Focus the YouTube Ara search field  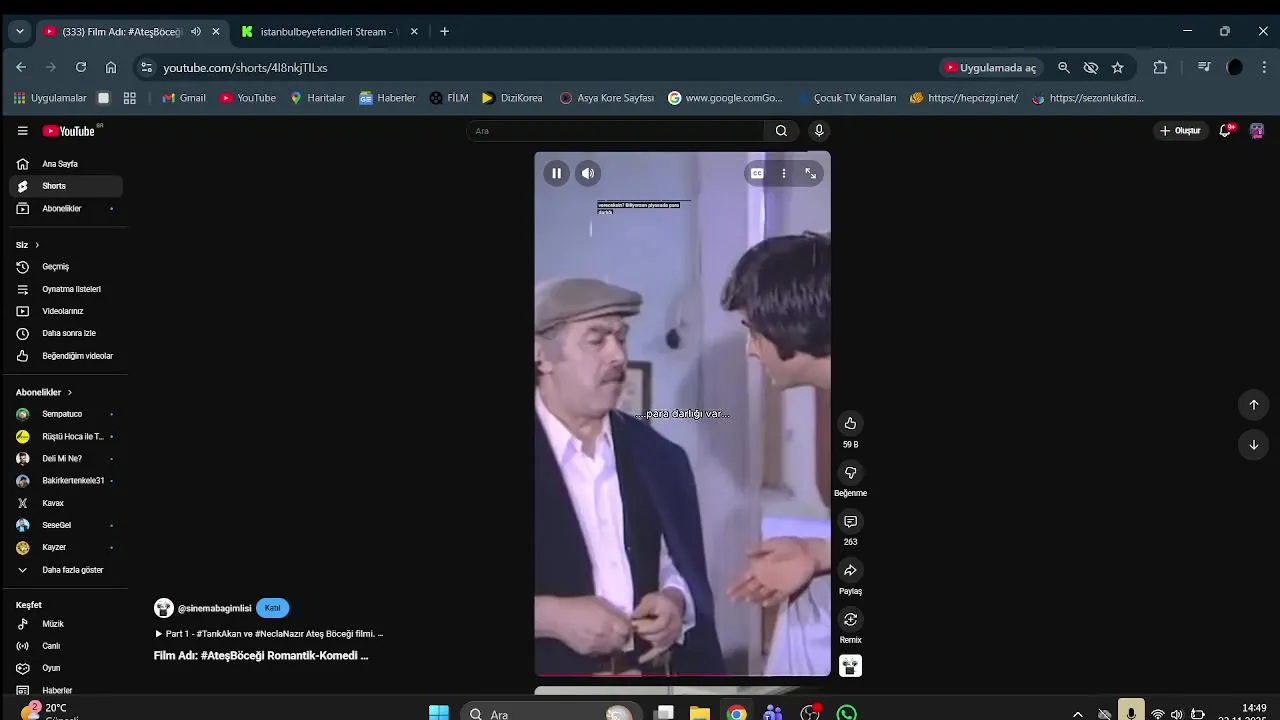pos(616,131)
